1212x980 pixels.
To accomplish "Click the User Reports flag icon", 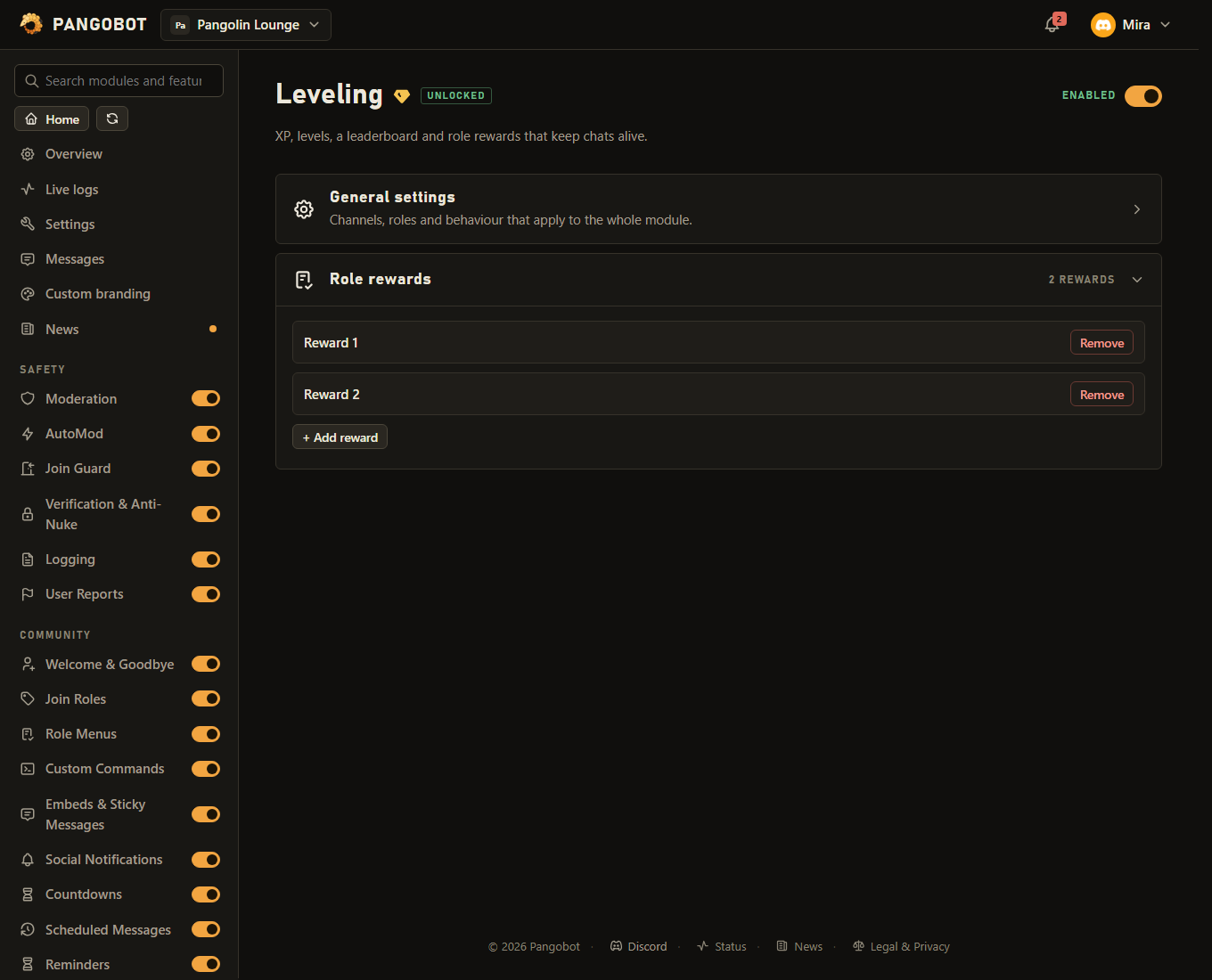I will 28,594.
